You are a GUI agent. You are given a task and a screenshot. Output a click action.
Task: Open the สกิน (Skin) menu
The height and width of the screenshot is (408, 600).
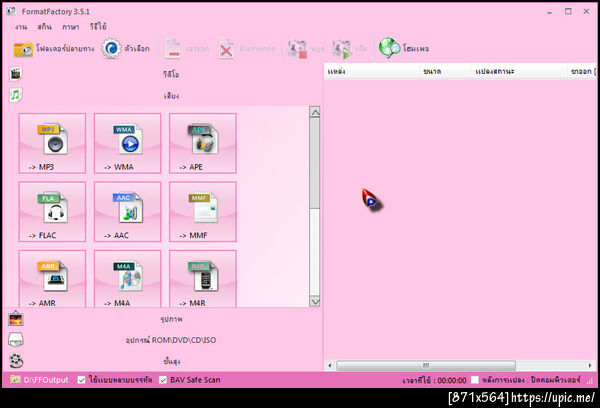[x=44, y=27]
